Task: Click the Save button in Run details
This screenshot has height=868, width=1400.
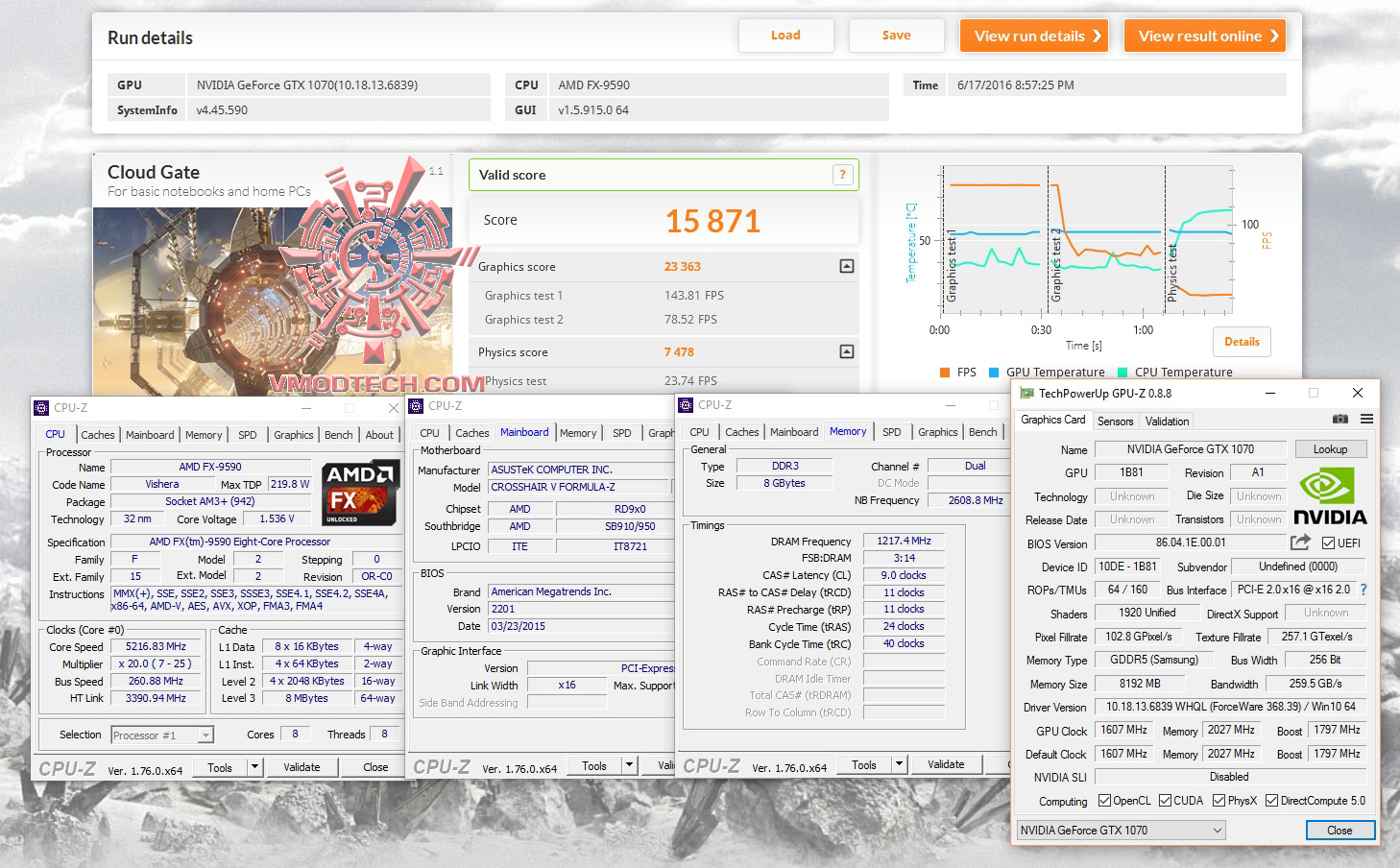Action: point(897,36)
